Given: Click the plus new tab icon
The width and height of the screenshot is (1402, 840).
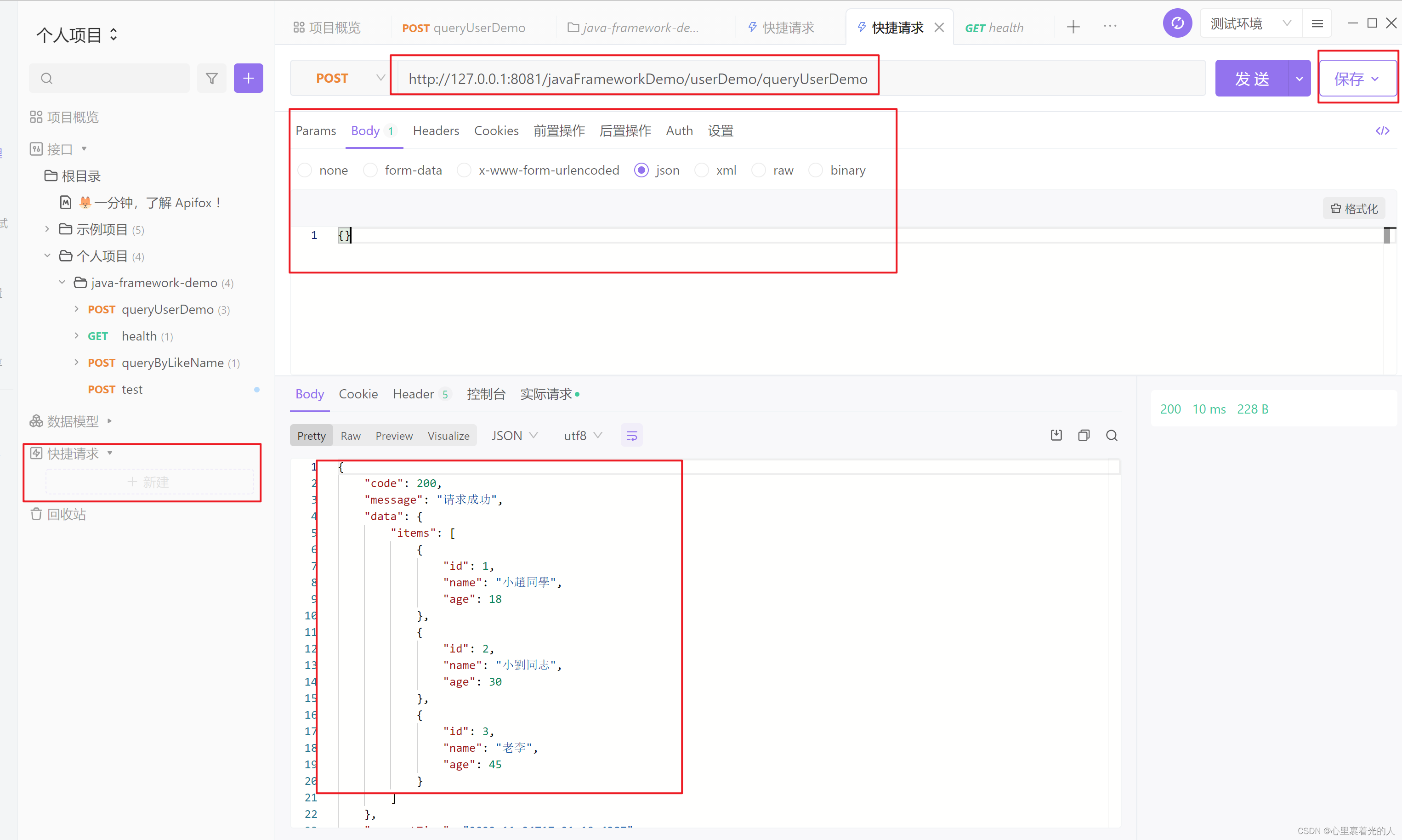Looking at the screenshot, I should (1073, 27).
